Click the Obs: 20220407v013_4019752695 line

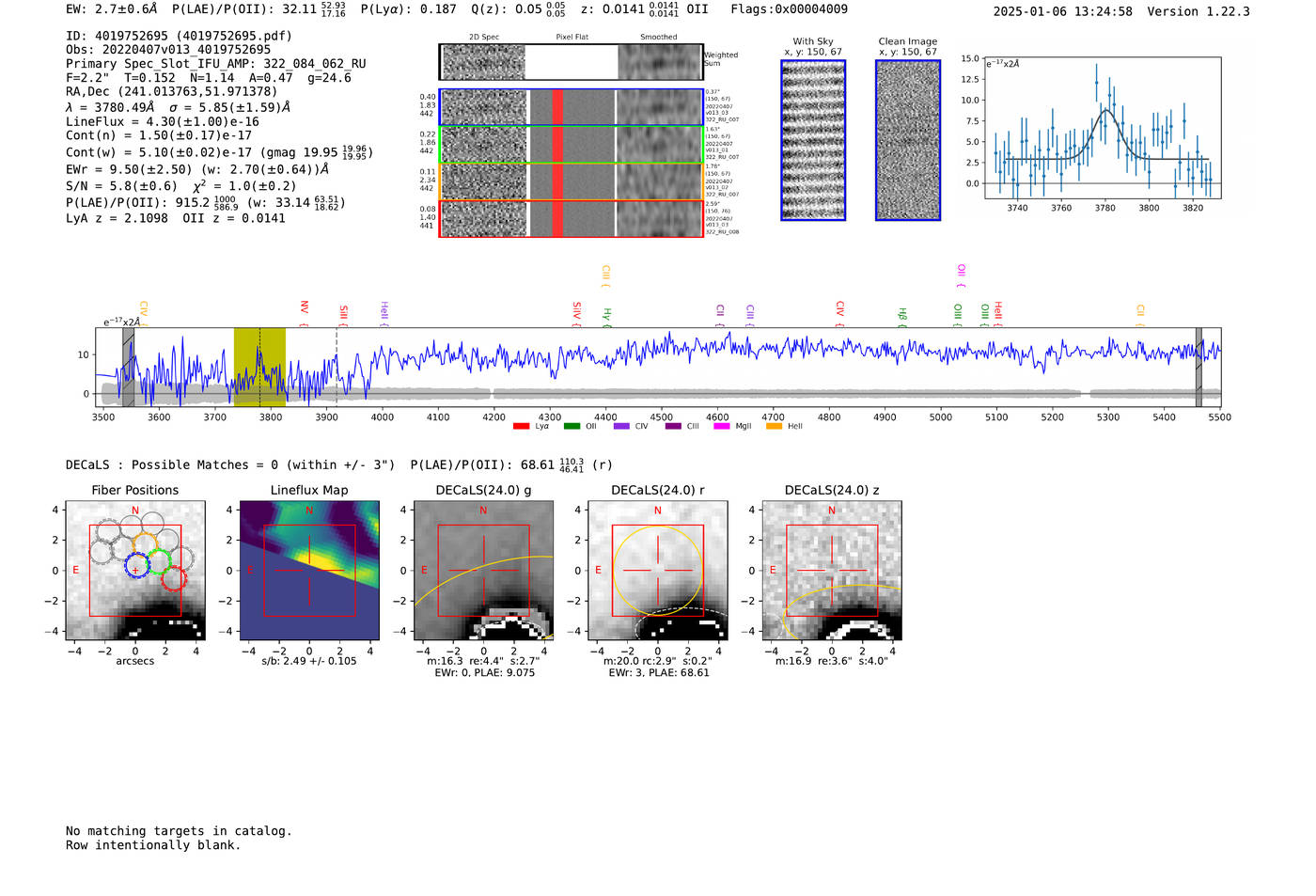(168, 50)
